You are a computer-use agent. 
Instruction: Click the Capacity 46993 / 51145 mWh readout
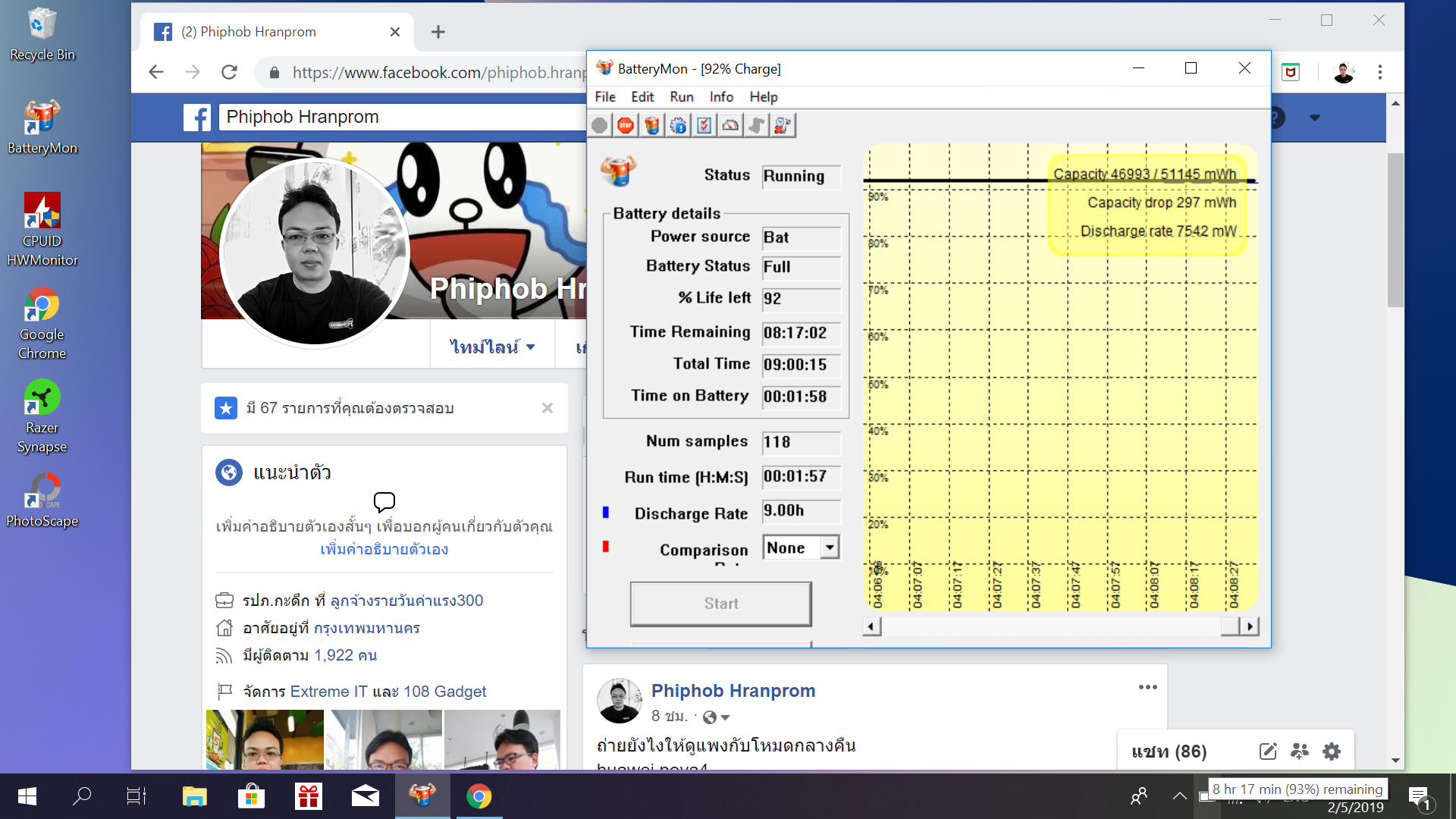pyautogui.click(x=1144, y=174)
